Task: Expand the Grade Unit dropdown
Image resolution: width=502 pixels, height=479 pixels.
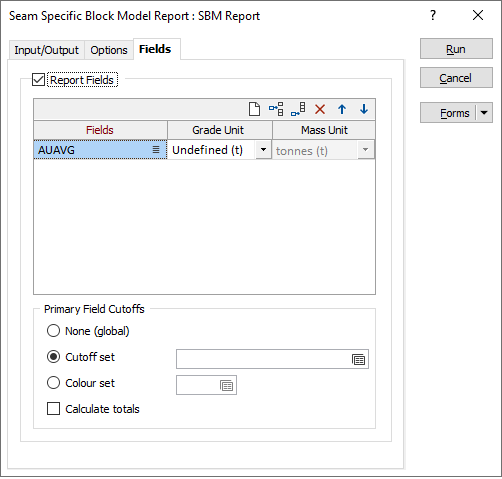Action: (263, 150)
